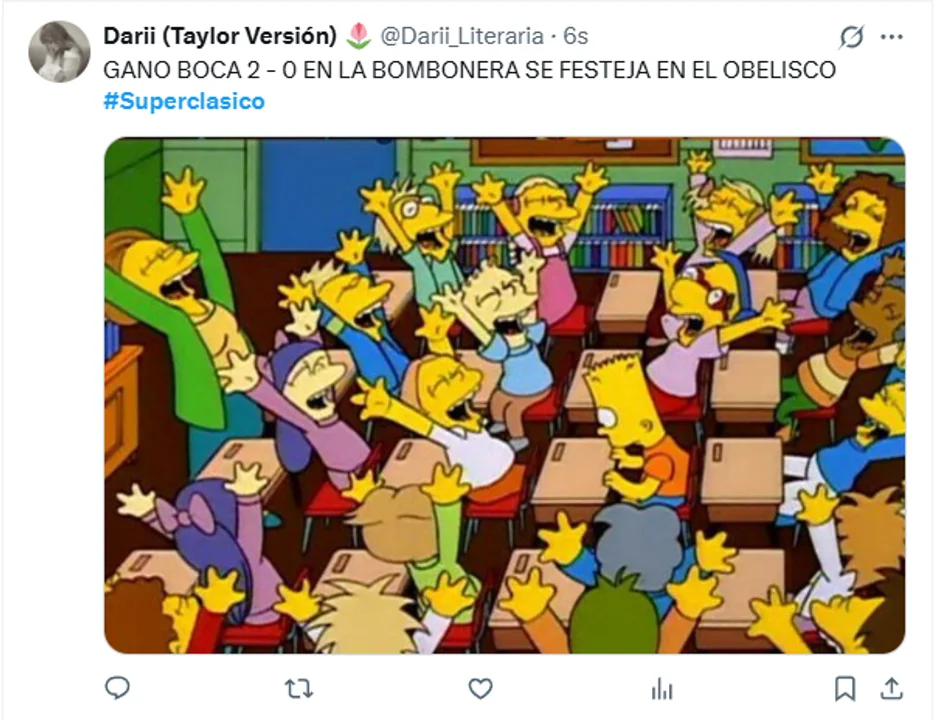Click the reply speech bubble icon
The width and height of the screenshot is (937, 720).
[117, 688]
